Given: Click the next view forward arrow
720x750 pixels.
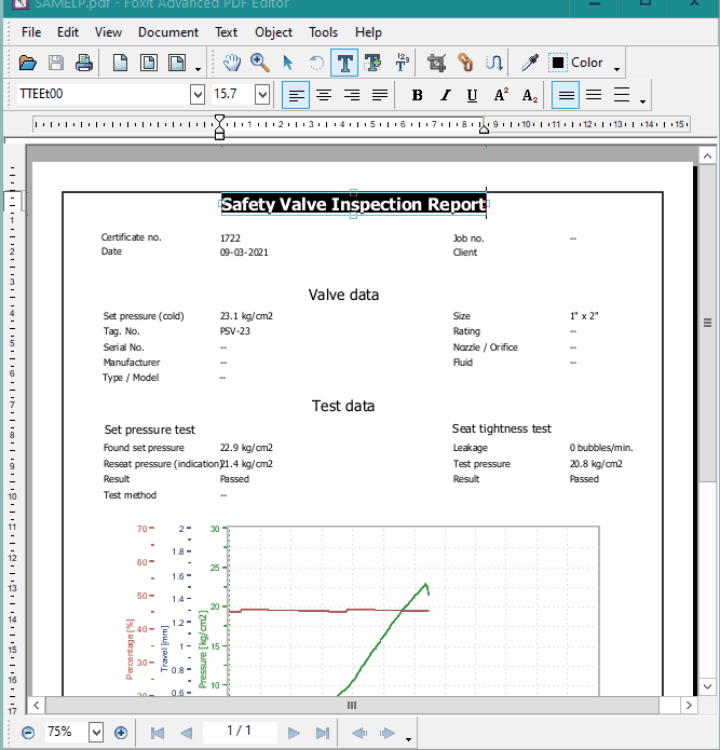Looking at the screenshot, I should [387, 732].
